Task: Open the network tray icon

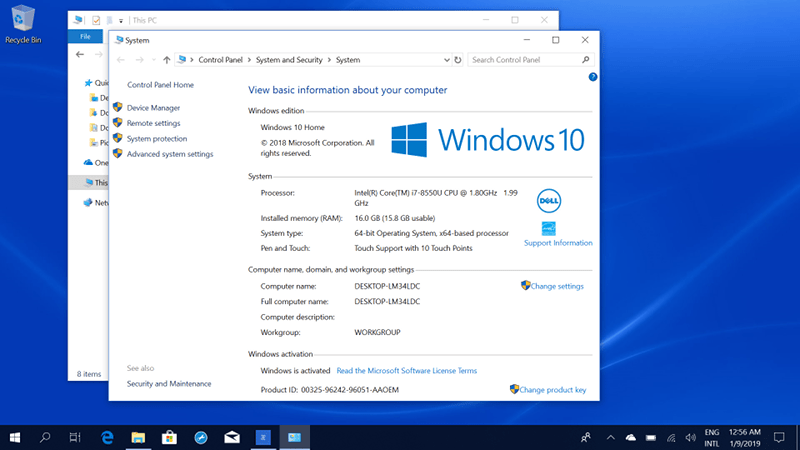Action: point(671,437)
